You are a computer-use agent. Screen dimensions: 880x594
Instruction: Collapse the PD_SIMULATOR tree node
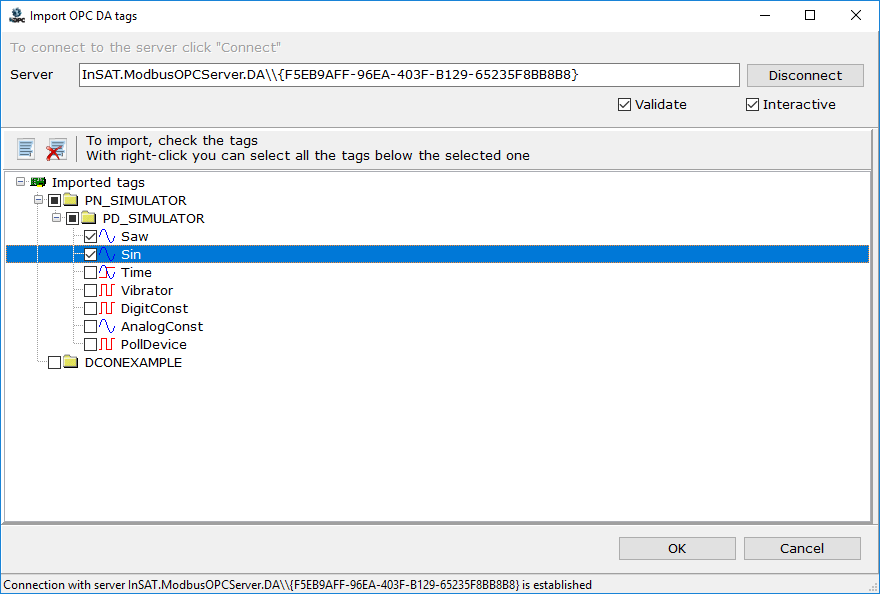[x=57, y=217]
